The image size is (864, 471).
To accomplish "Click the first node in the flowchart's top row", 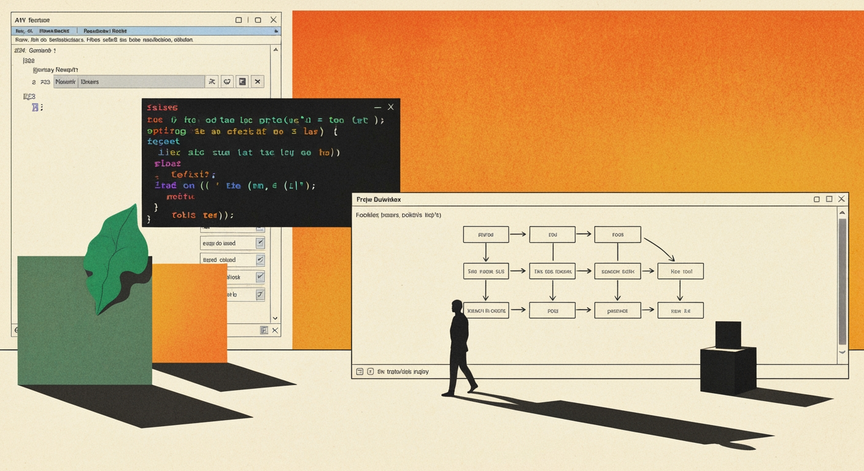I will coord(485,234).
